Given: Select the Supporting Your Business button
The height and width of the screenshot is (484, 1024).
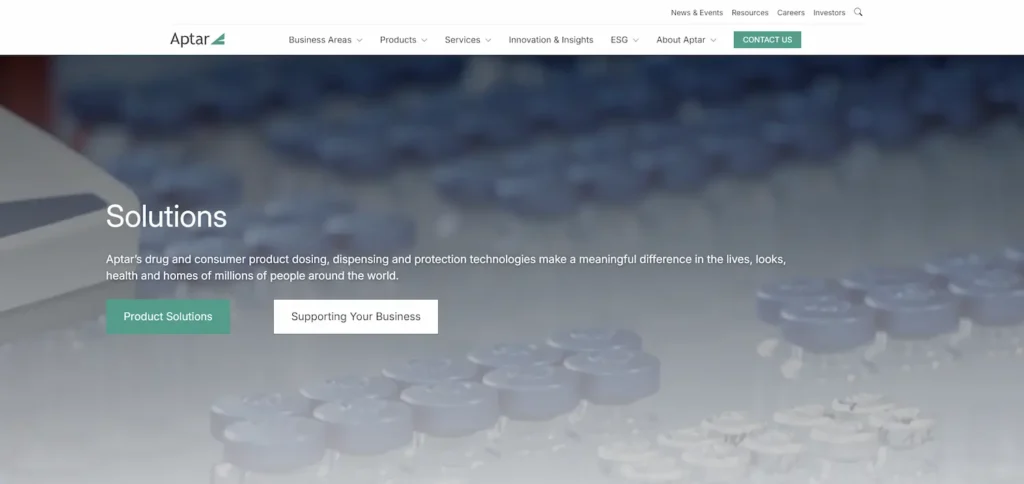Looking at the screenshot, I should 356,316.
